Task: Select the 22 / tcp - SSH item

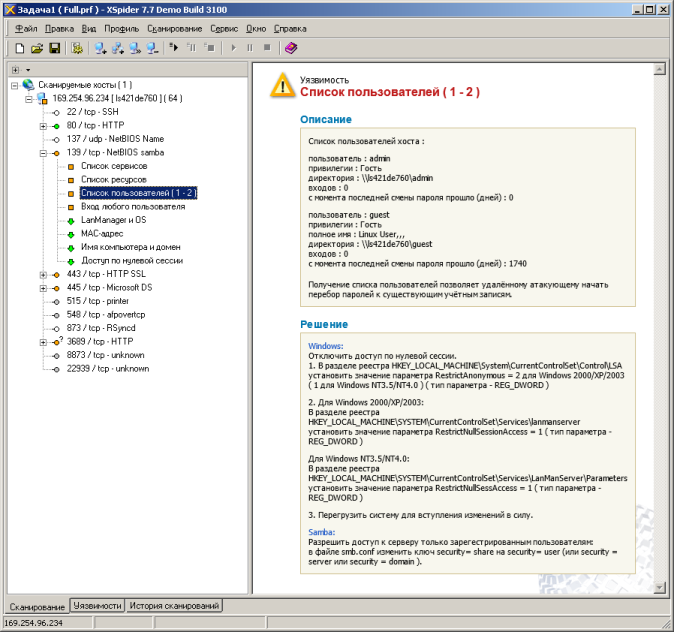Action: pyautogui.click(x=92, y=112)
